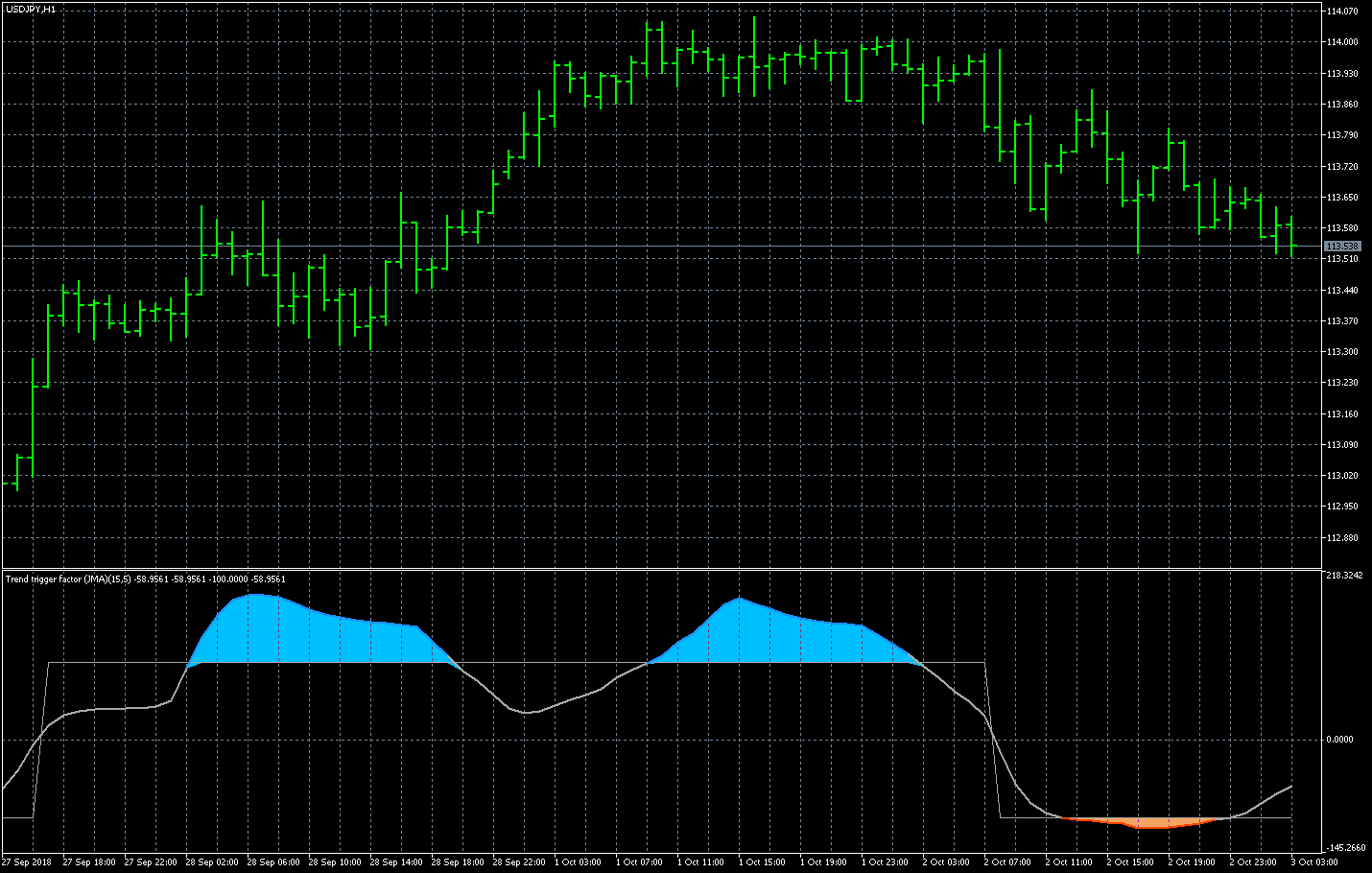1372x873 pixels.
Task: Click the current price tag 113.538
Action: 1341,247
